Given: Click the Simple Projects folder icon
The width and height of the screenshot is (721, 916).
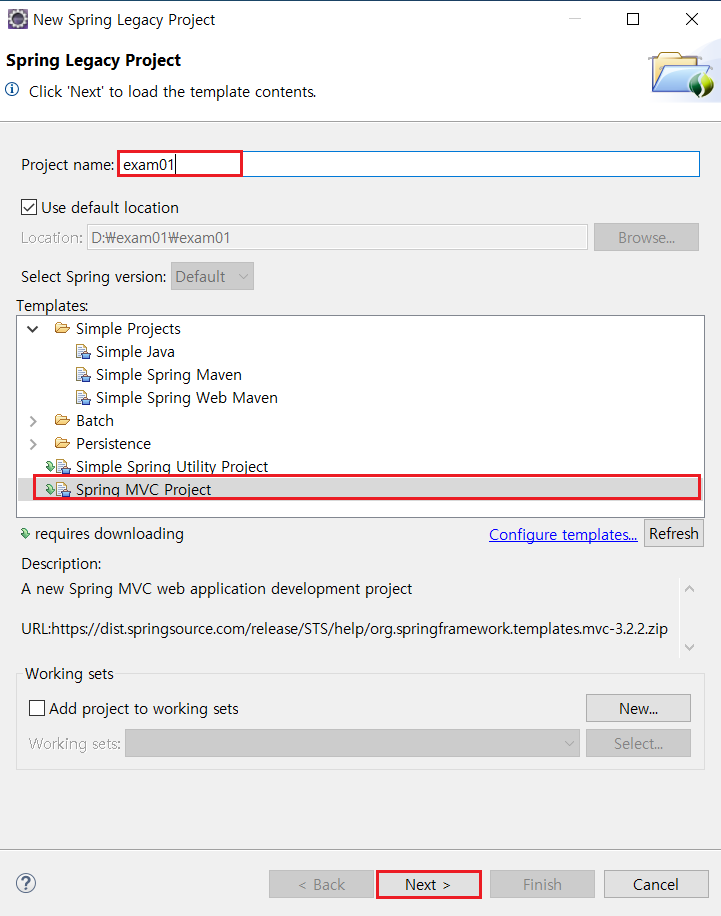Looking at the screenshot, I should [63, 328].
